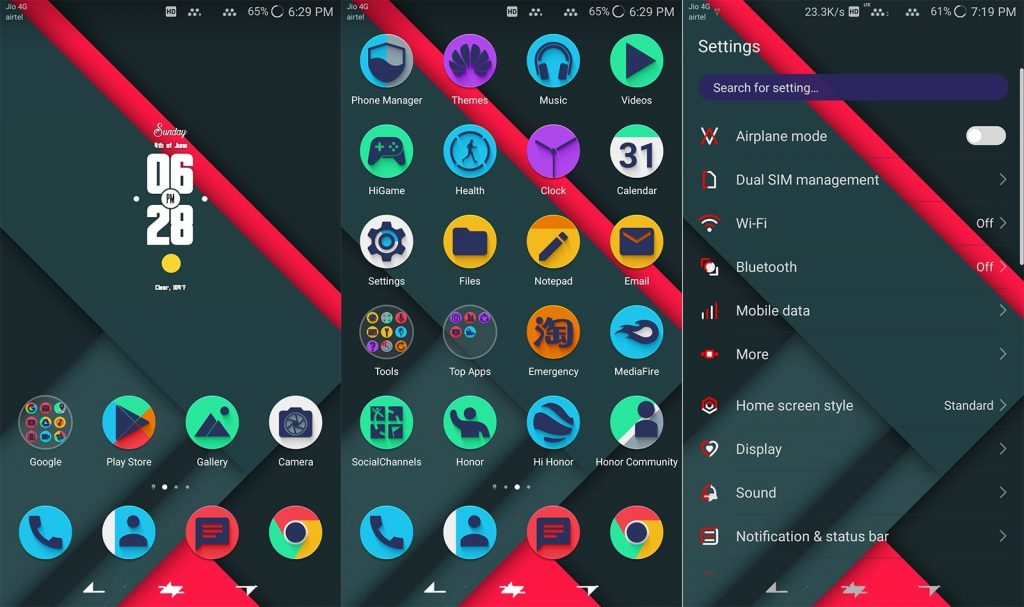
Task: Launch Chrome from the app-grid screen dock
Action: coord(637,533)
